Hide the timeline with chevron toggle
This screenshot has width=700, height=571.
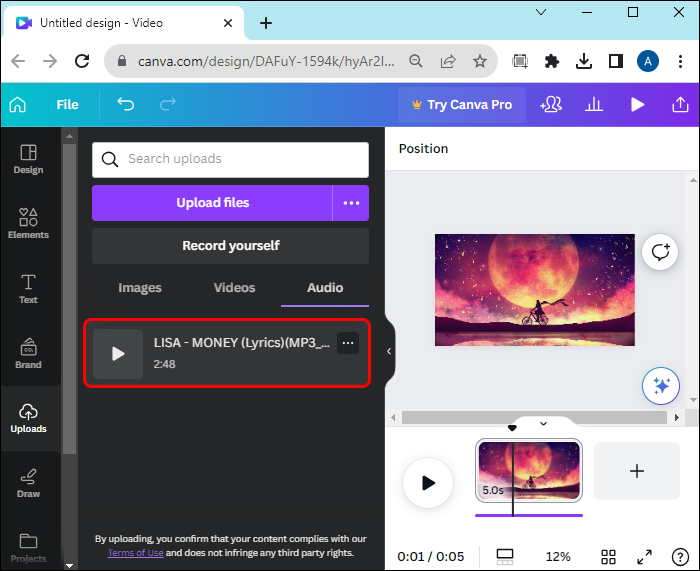point(543,424)
